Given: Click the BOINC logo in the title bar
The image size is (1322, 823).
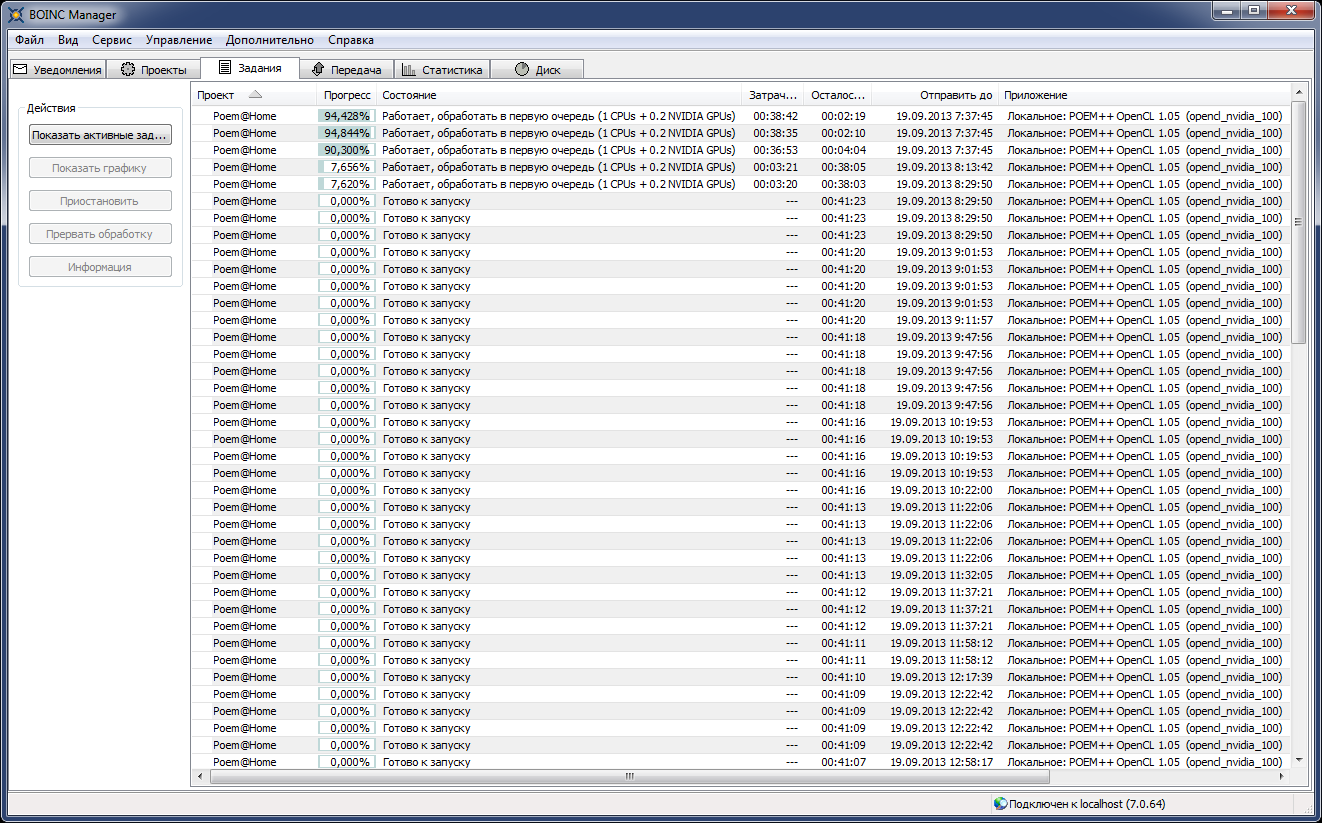Looking at the screenshot, I should (x=17, y=14).
